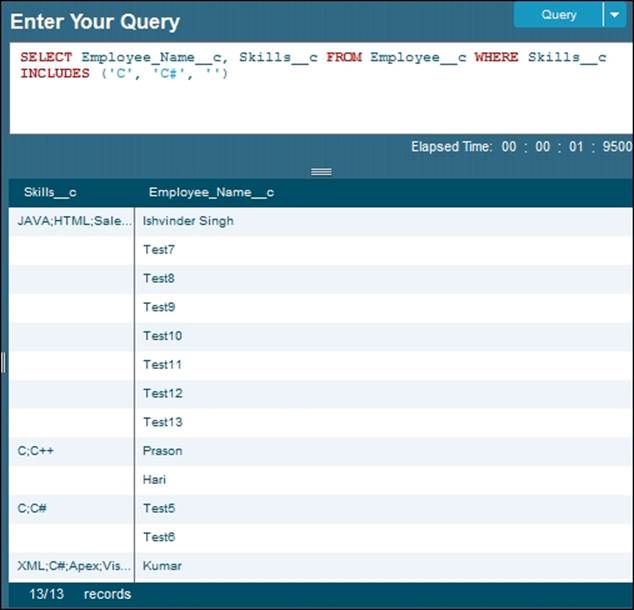Sort by the Employee_Name__c column header
Image resolution: width=634 pixels, height=610 pixels.
click(211, 192)
